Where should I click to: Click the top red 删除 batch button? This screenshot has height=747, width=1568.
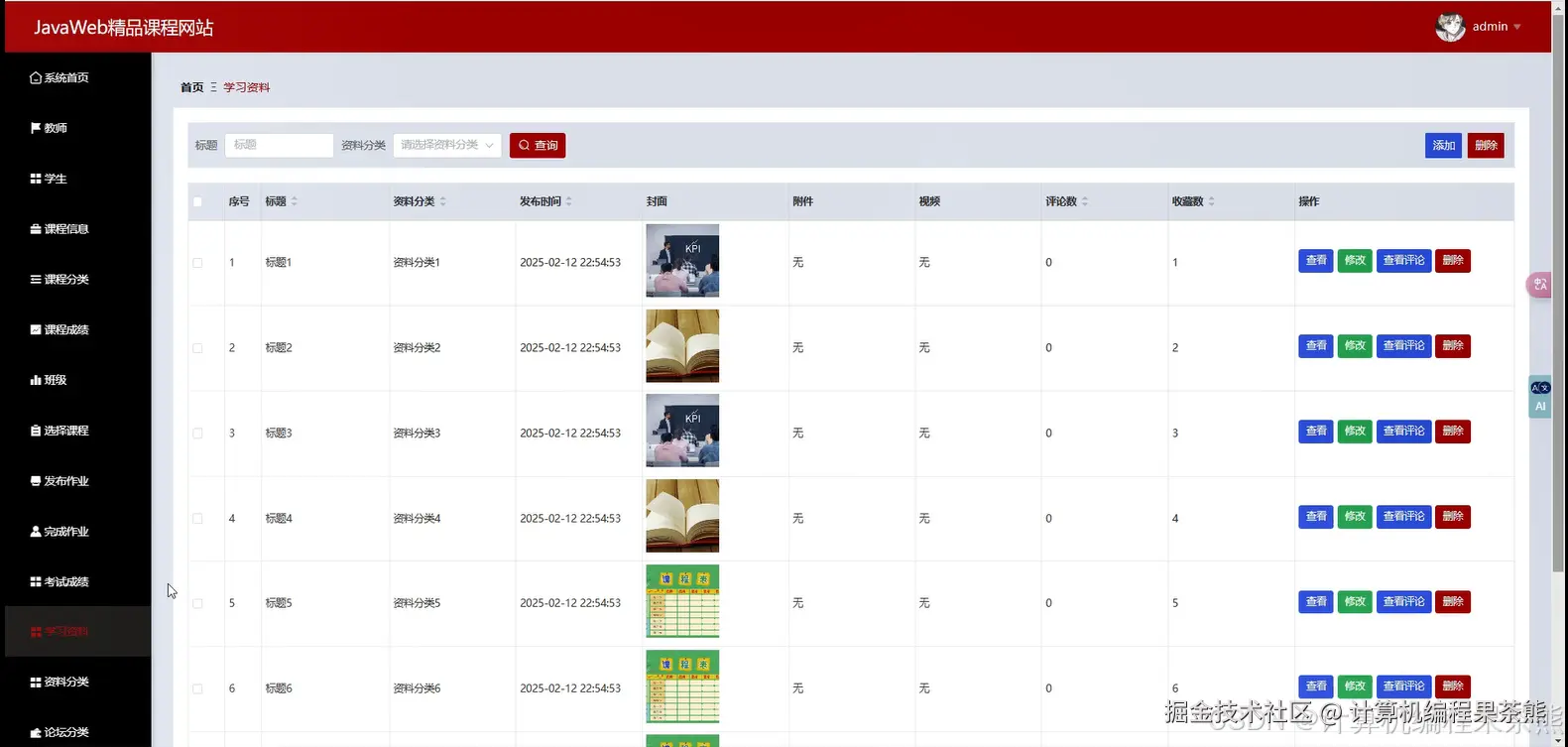1486,145
